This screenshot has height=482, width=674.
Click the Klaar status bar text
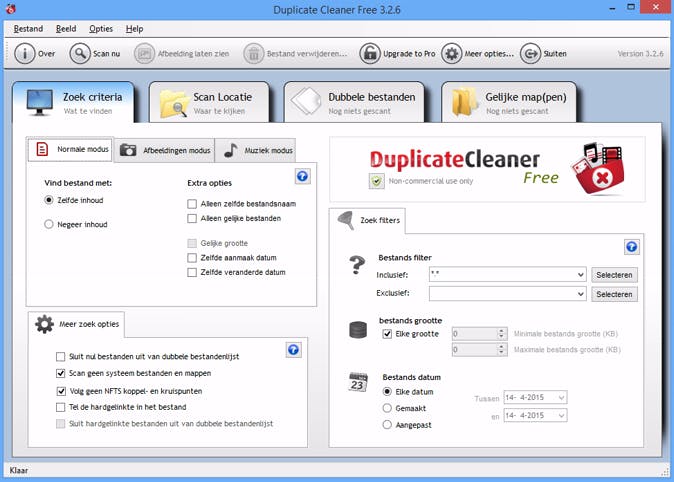coord(19,470)
